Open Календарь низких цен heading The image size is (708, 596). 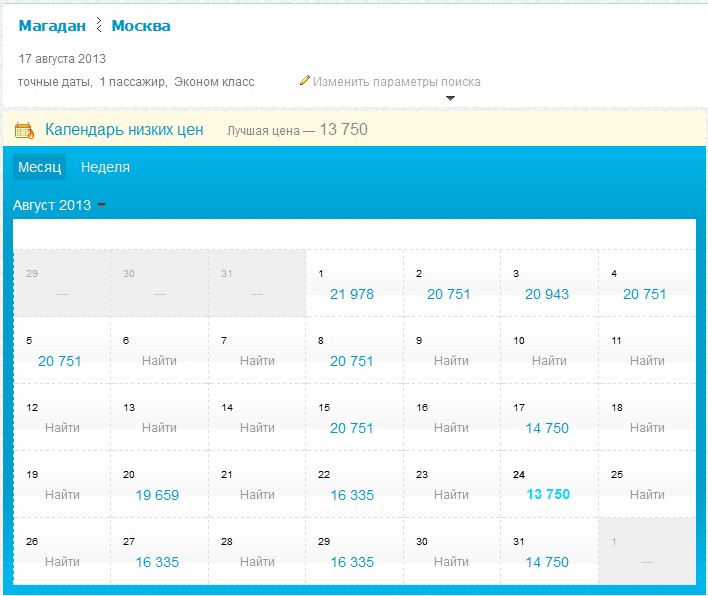coord(124,130)
